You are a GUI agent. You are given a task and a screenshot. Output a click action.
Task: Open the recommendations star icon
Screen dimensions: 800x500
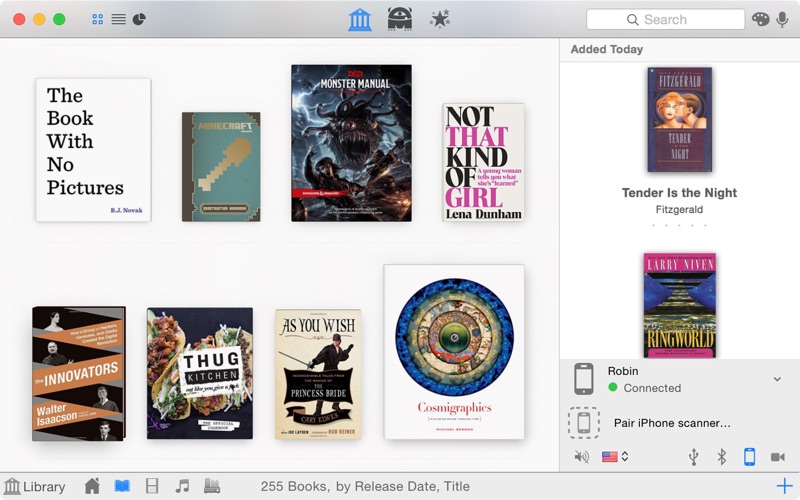click(439, 19)
